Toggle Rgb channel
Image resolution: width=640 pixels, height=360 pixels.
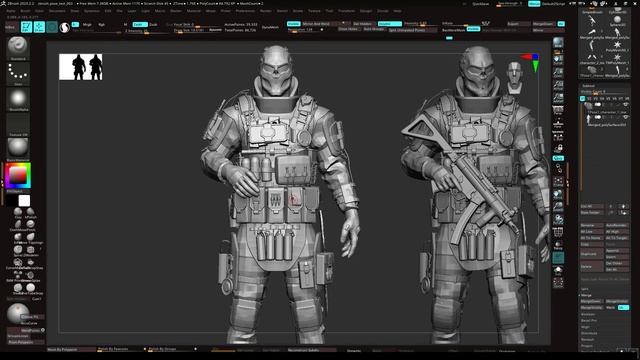click(102, 24)
